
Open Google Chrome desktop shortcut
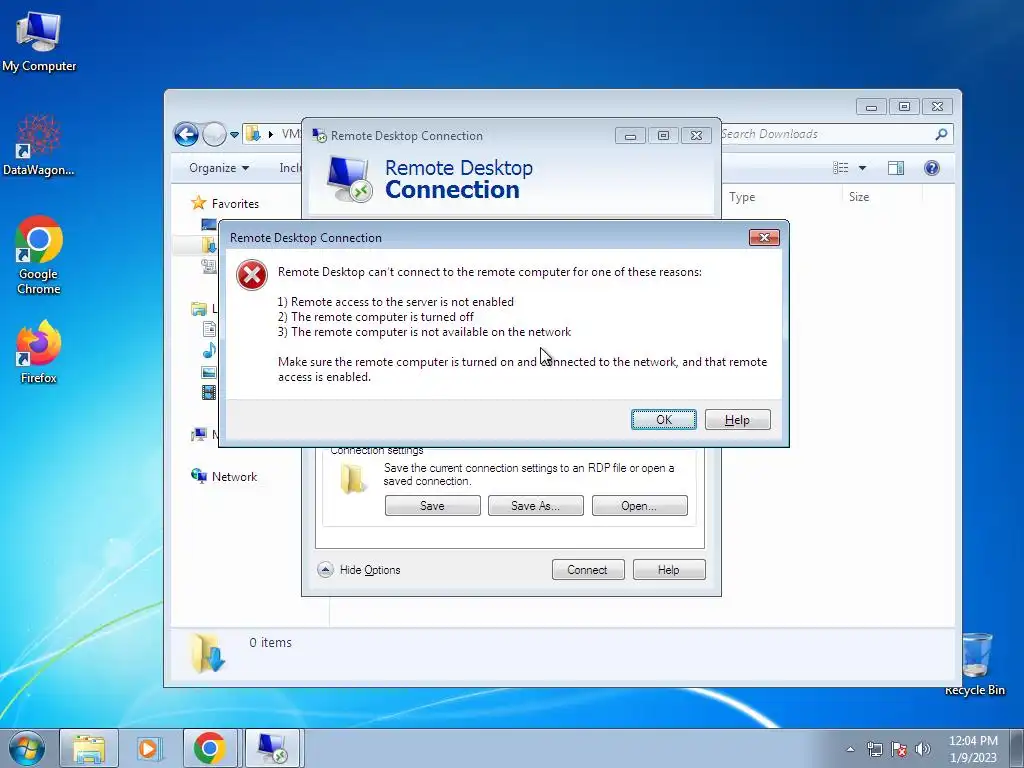coord(39,255)
